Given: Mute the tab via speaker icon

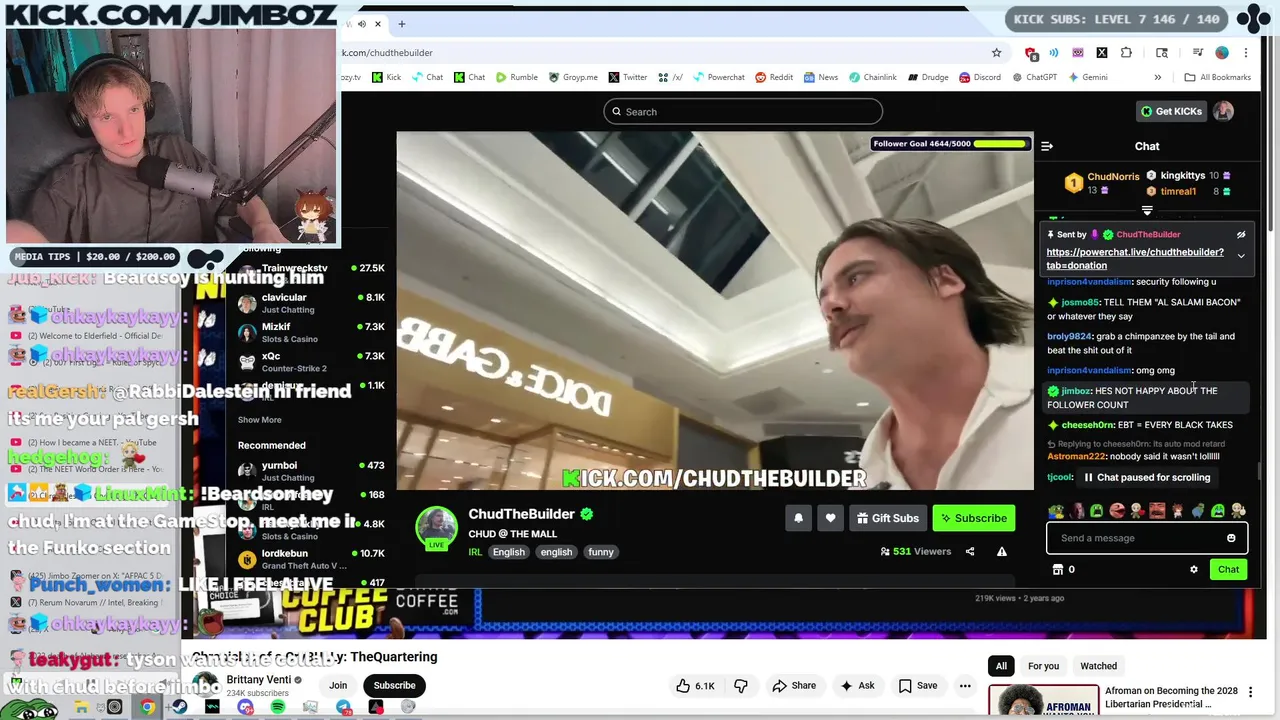Looking at the screenshot, I should click(361, 24).
